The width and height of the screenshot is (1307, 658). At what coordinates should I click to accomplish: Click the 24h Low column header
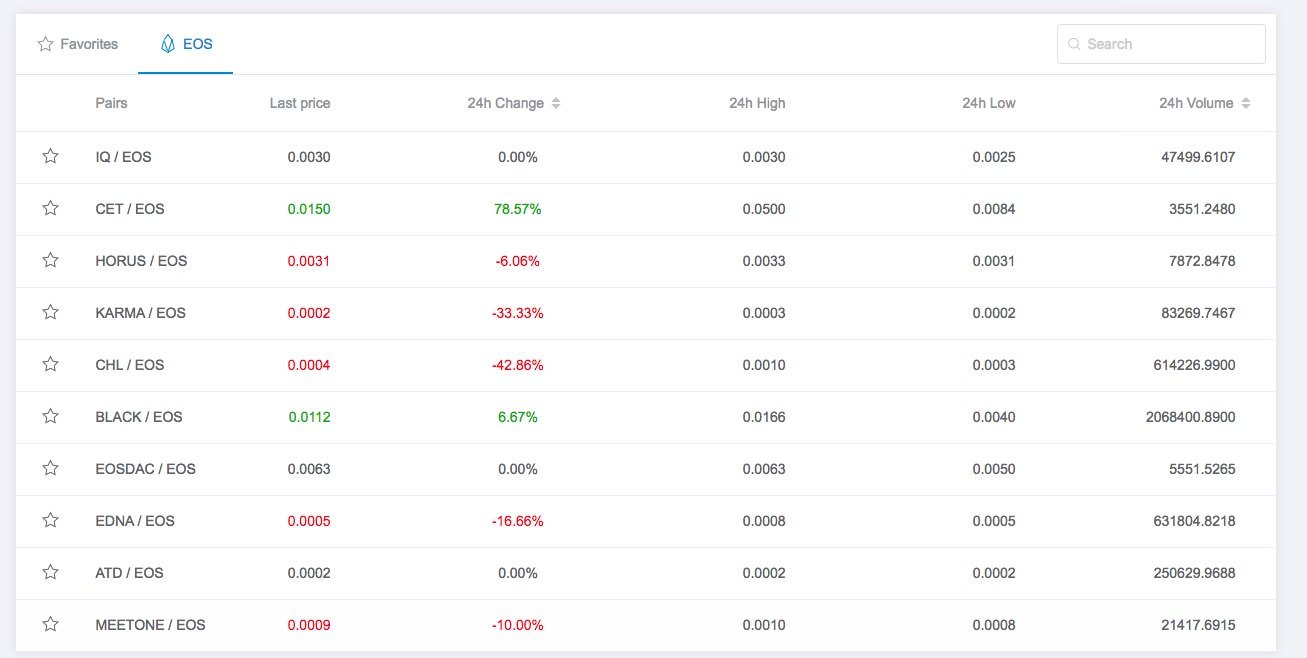click(989, 103)
